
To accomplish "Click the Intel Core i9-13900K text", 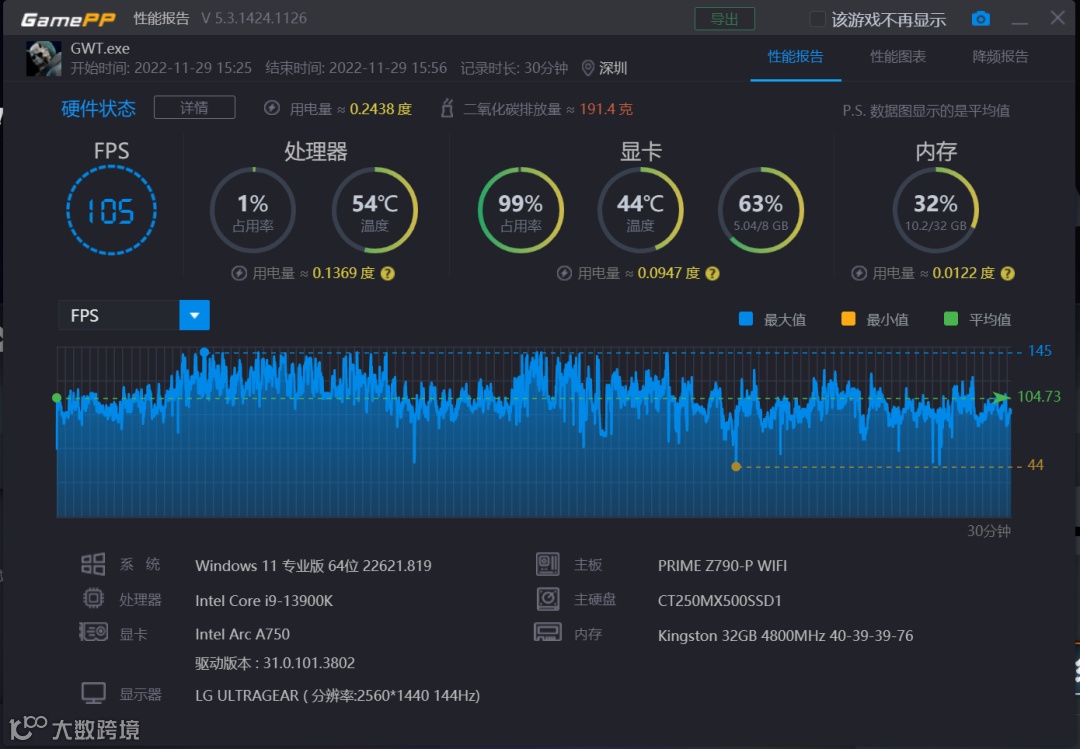I will pyautogui.click(x=264, y=601).
